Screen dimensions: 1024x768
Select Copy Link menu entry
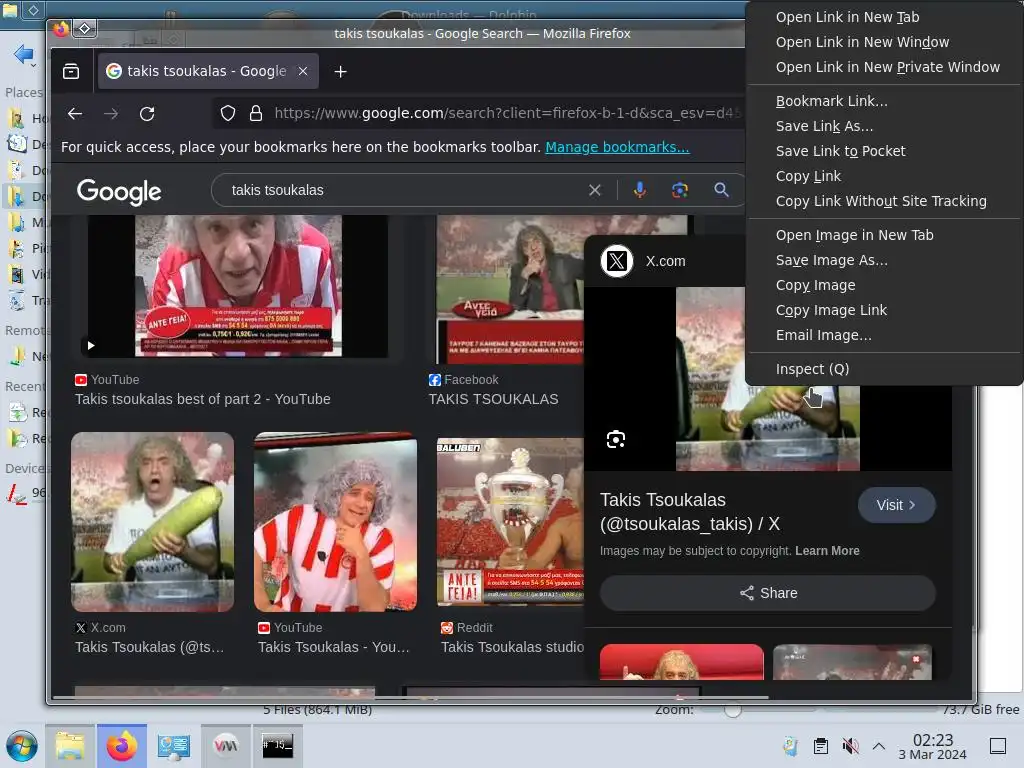(884, 176)
